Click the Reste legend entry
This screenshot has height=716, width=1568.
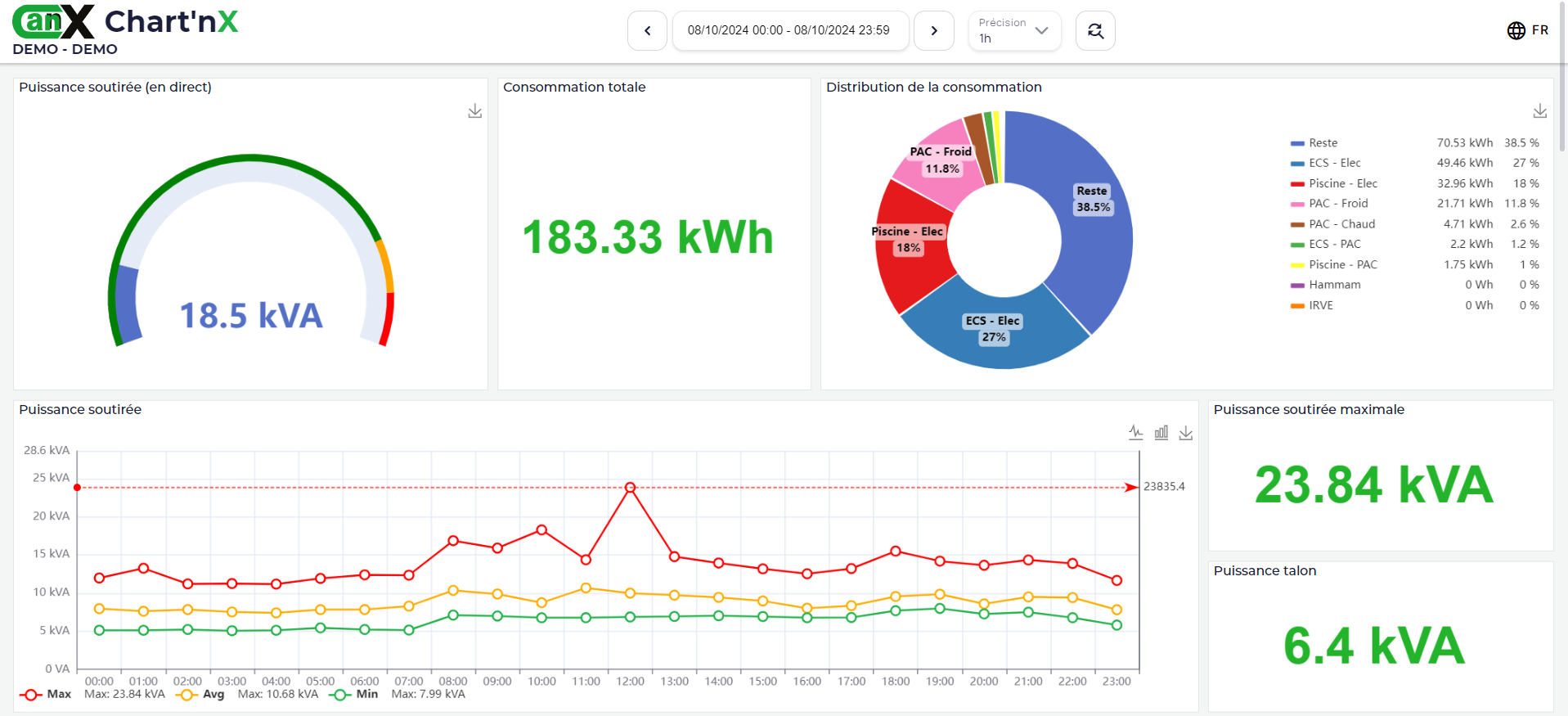(x=1323, y=143)
